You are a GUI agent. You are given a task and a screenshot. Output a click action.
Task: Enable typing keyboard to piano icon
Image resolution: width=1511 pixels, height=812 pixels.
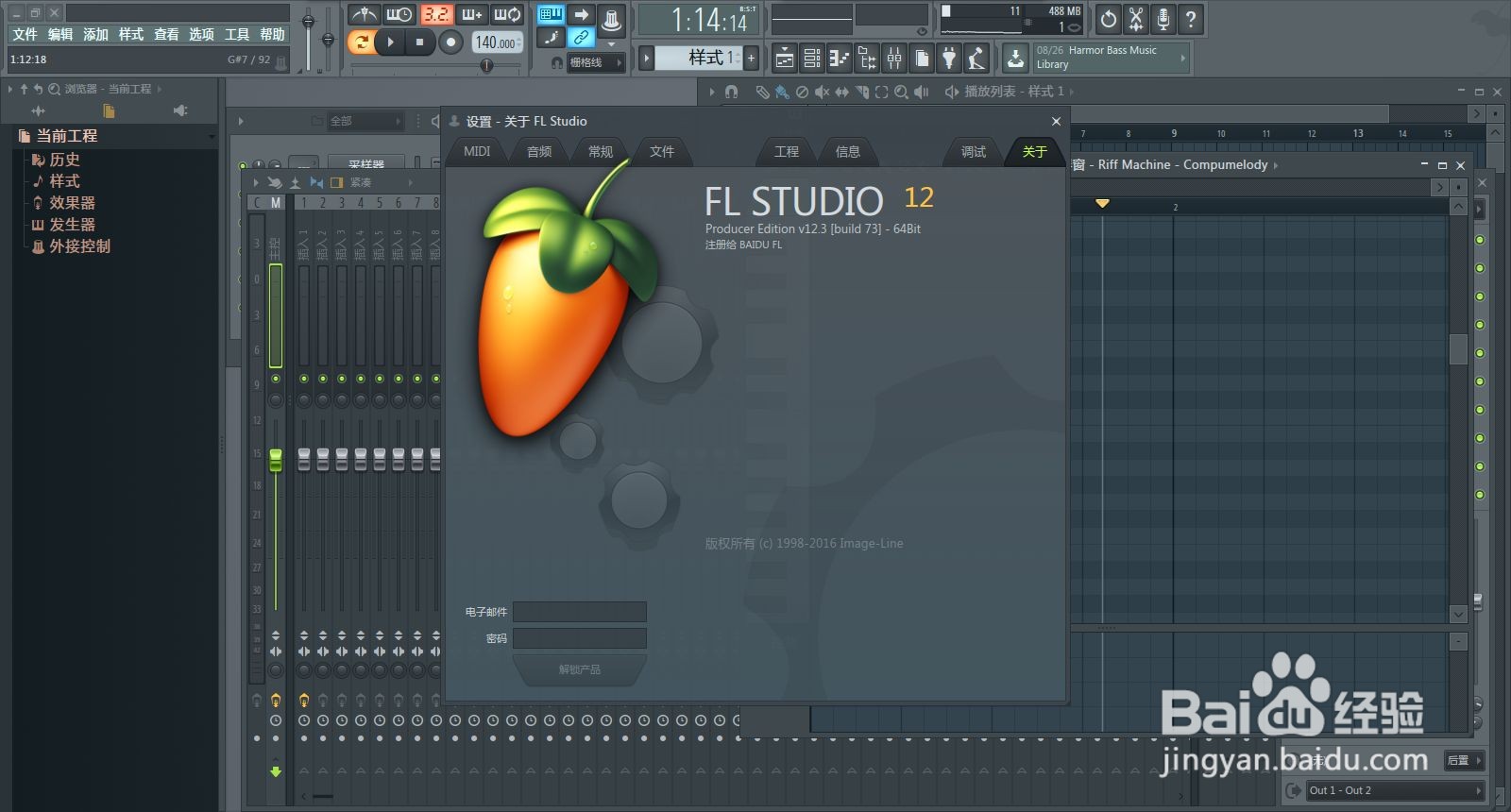(551, 14)
